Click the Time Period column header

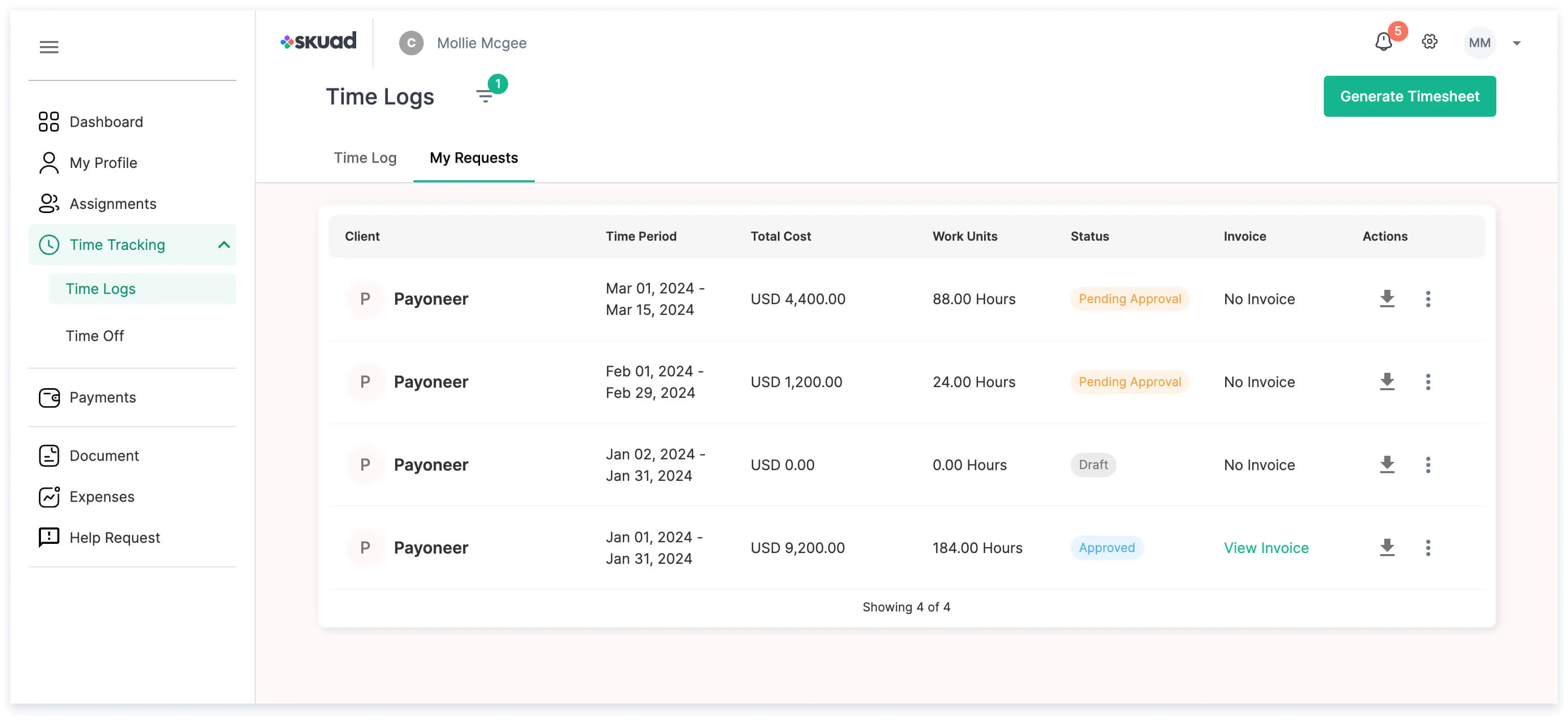[x=640, y=237]
